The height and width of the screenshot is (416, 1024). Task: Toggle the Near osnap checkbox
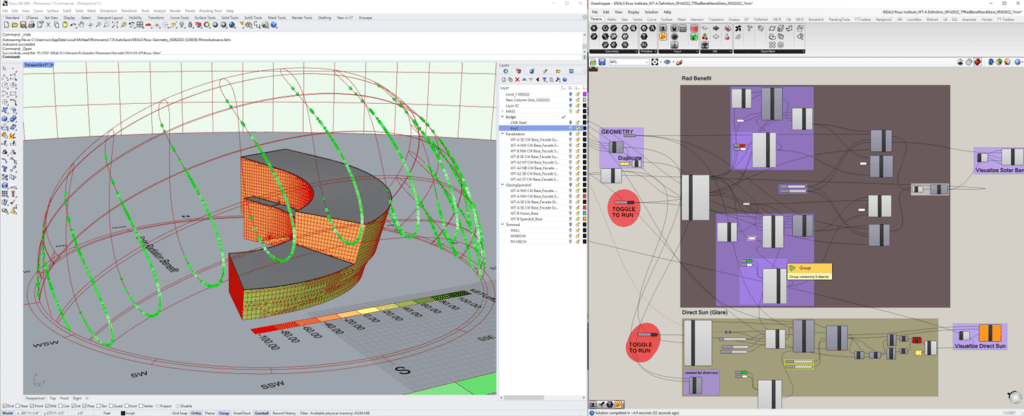(x=18, y=406)
